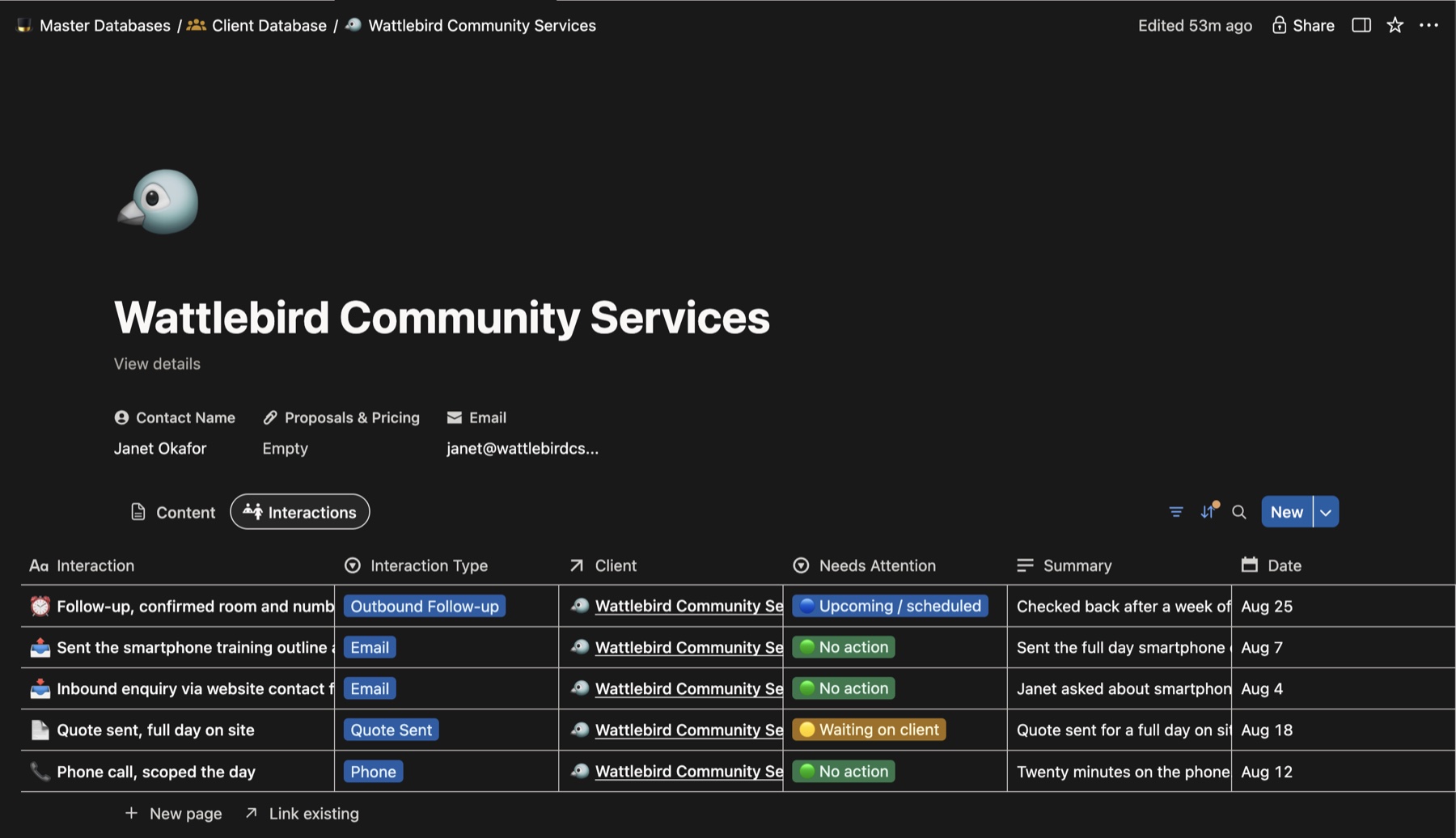The height and width of the screenshot is (838, 1456).
Task: Click the Email envelope property icon
Action: point(455,417)
